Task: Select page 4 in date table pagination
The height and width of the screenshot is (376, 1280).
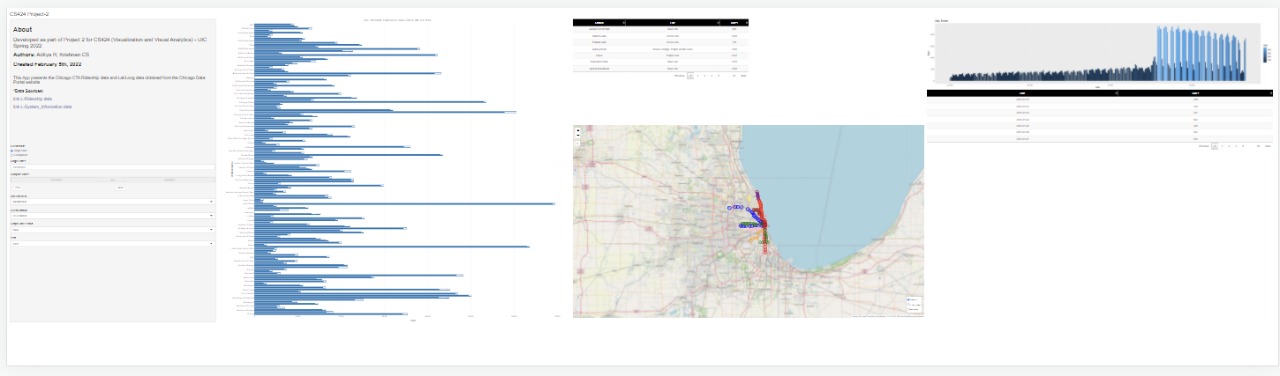Action: click(x=1236, y=146)
